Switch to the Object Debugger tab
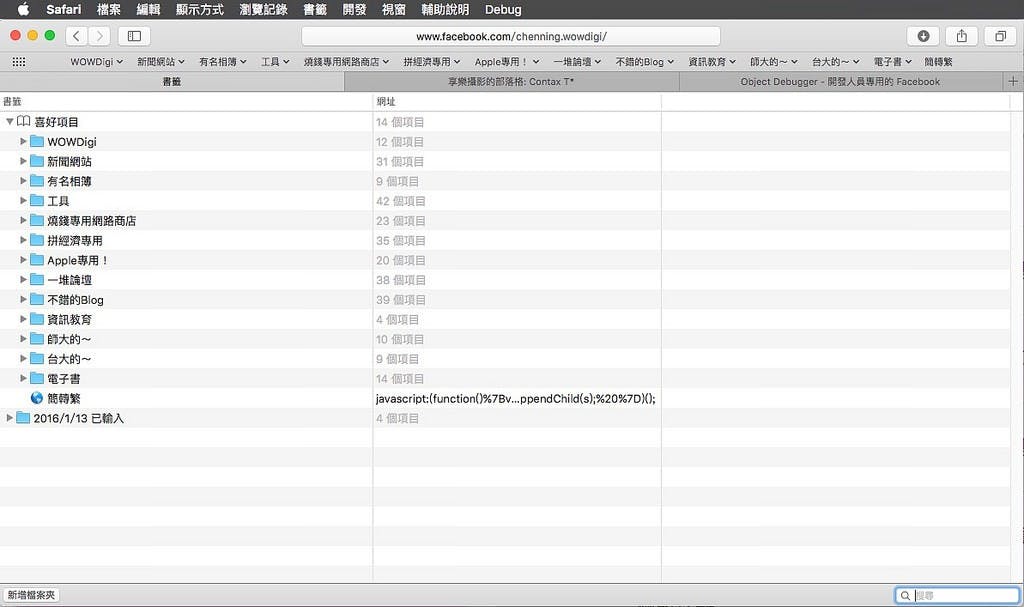1024x607 pixels. [840, 82]
